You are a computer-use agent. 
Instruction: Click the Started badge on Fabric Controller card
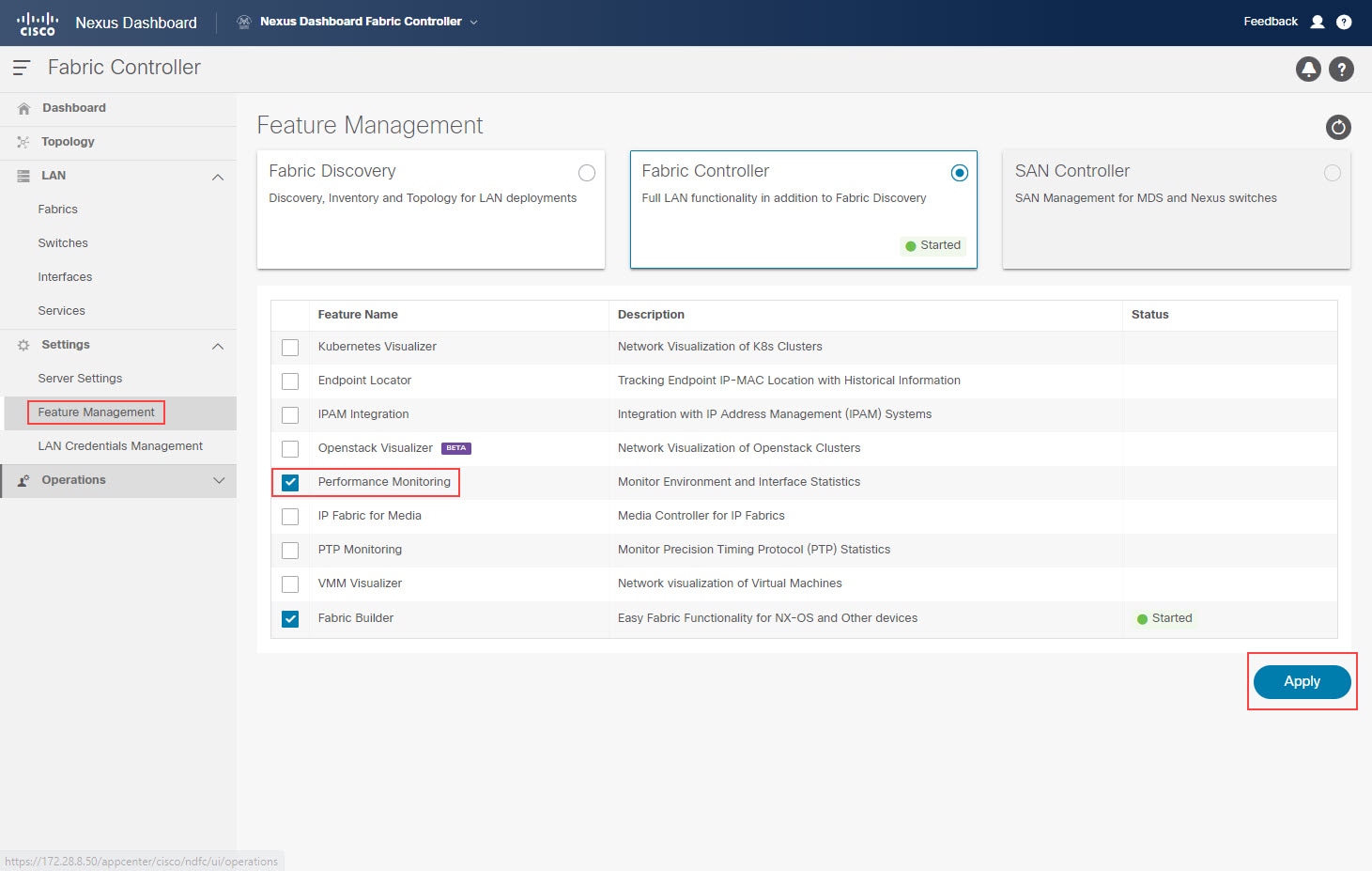pyautogui.click(x=933, y=245)
